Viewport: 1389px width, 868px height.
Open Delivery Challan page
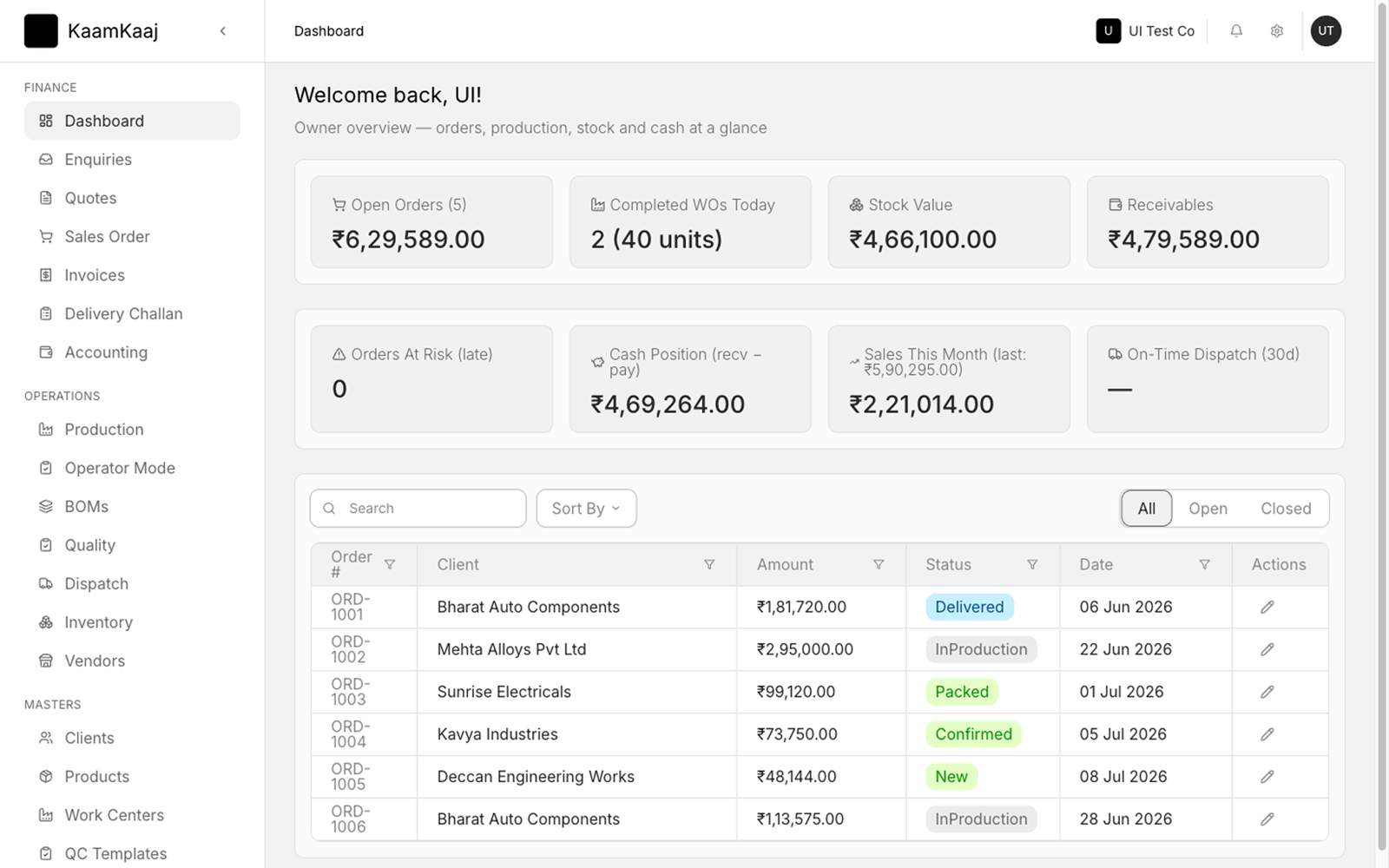pos(132,314)
